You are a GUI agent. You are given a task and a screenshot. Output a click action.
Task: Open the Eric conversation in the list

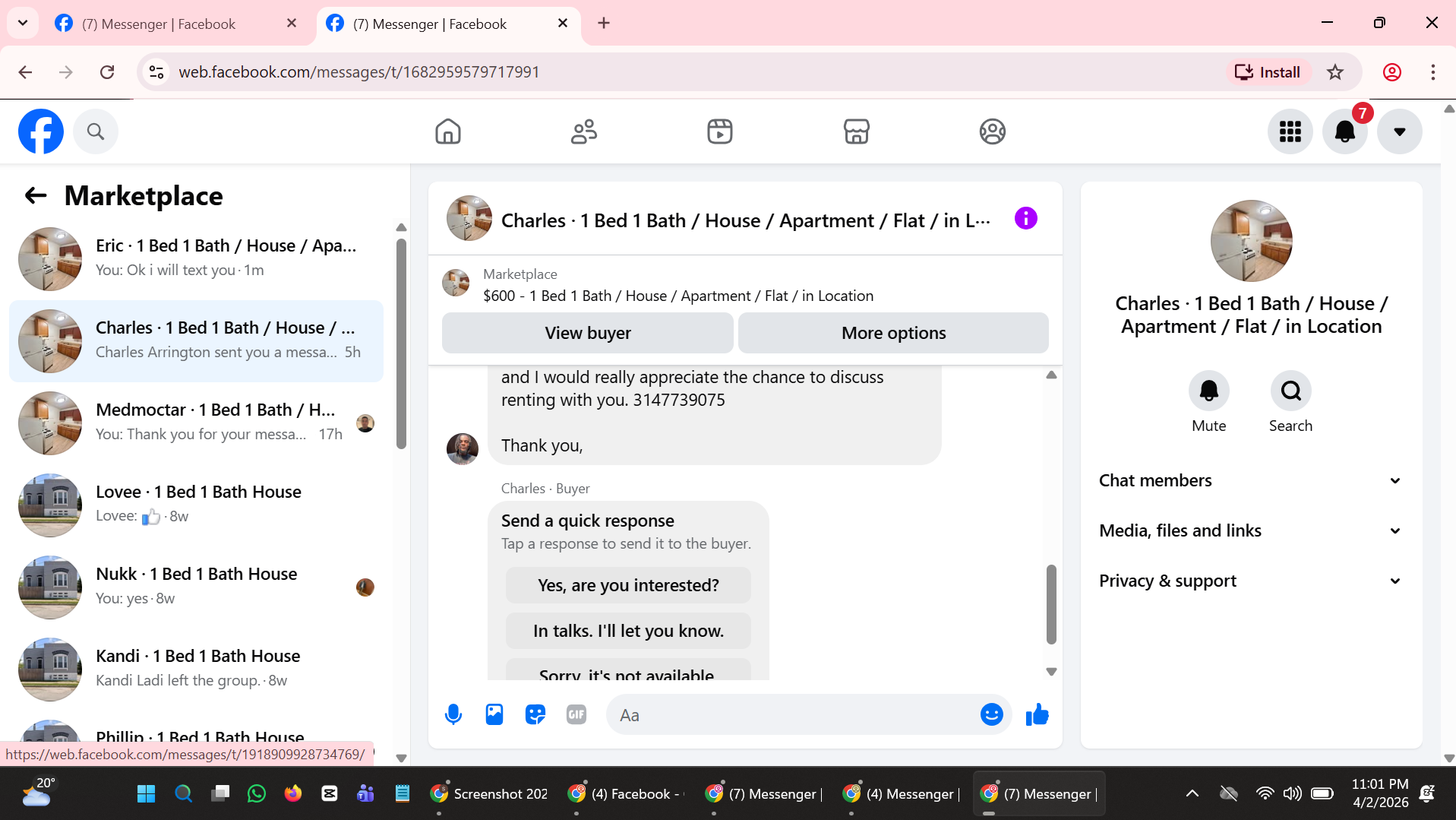197,259
